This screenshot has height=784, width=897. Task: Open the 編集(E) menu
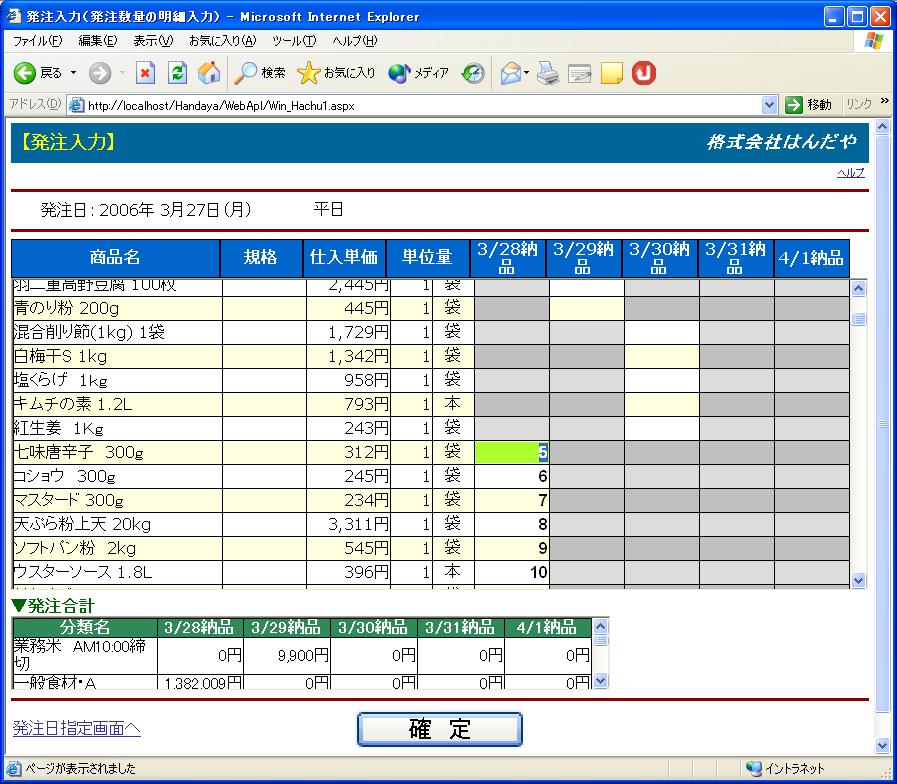coord(97,41)
